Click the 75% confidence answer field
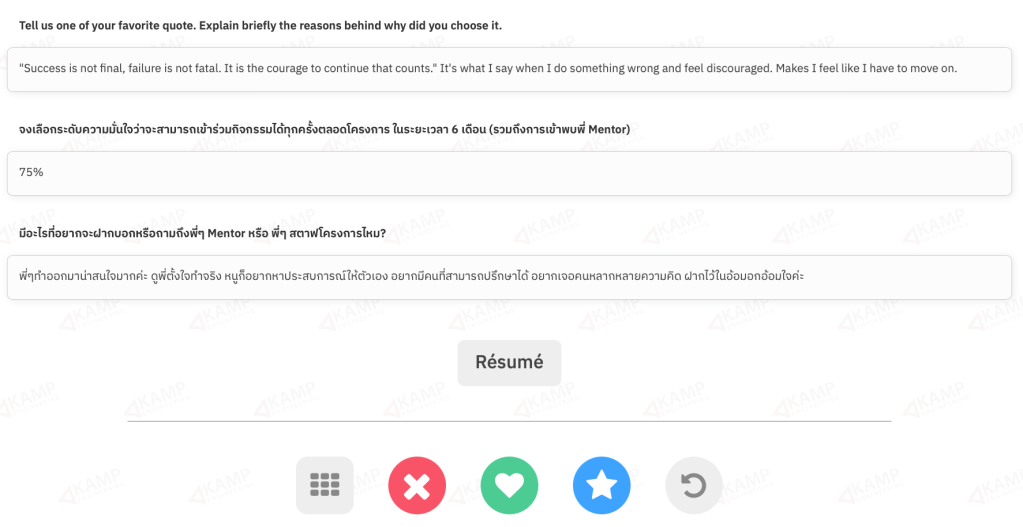The image size is (1023, 527). click(x=509, y=173)
